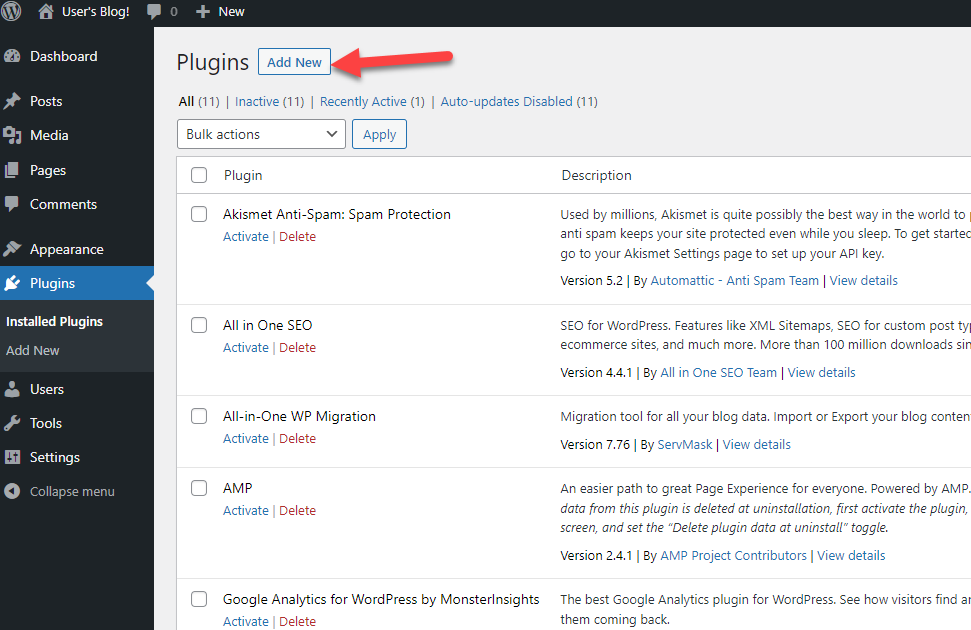Click the Appearance paintbrush icon

[x=12, y=249]
